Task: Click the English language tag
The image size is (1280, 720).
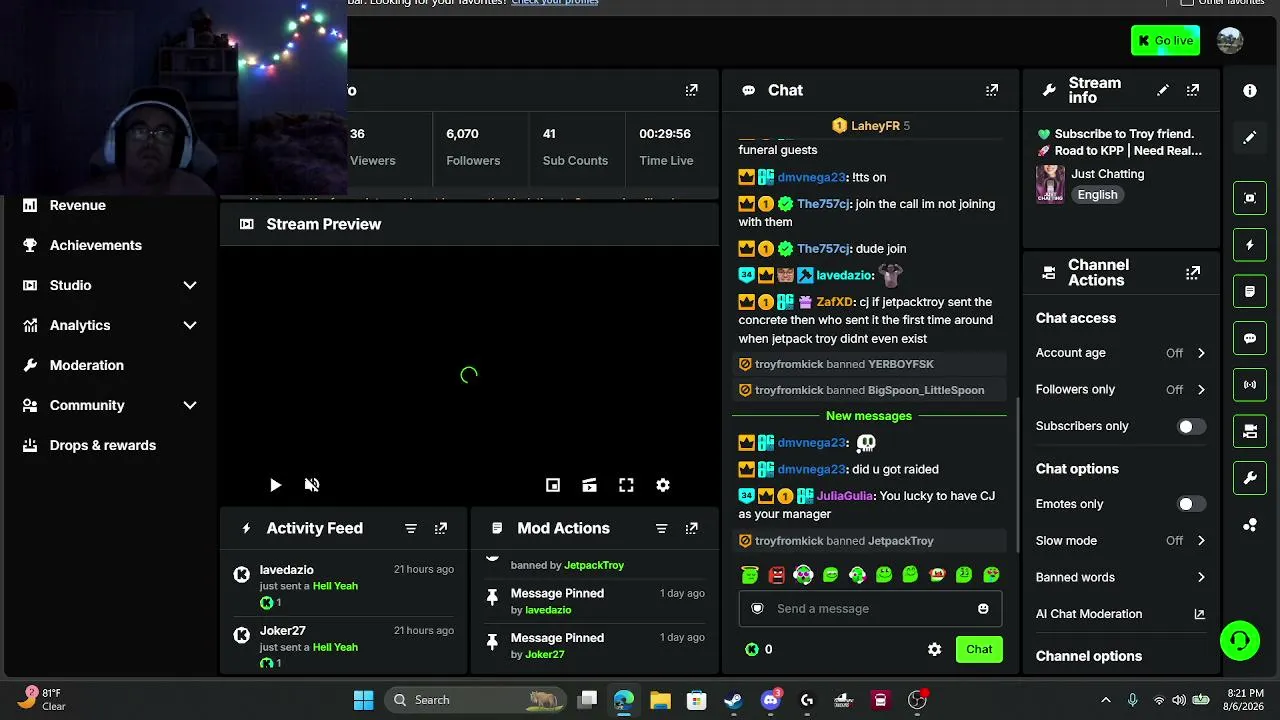Action: tap(1097, 195)
